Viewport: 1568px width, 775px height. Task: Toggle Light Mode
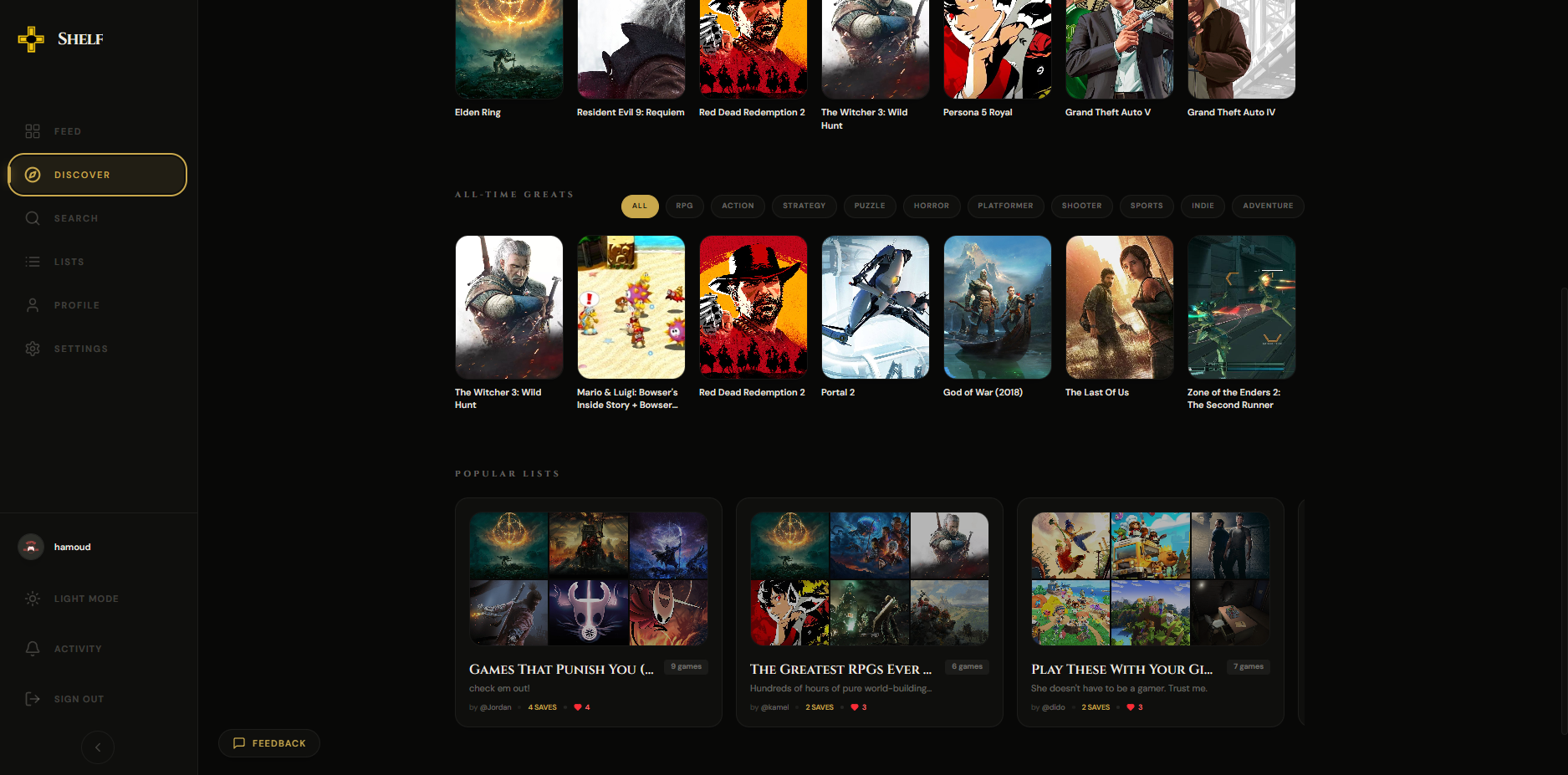[x=98, y=599]
